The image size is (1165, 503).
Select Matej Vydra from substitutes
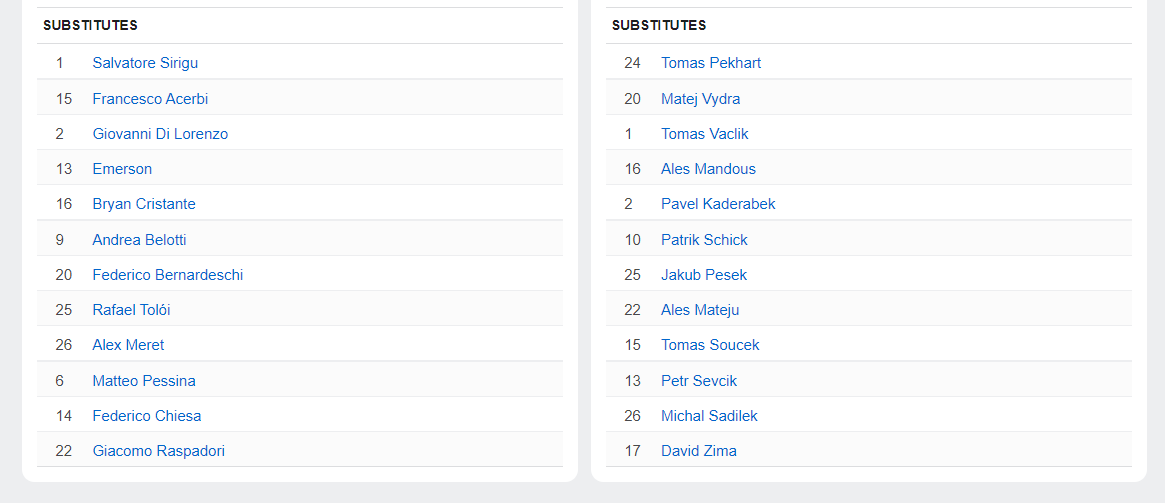[x=700, y=99]
